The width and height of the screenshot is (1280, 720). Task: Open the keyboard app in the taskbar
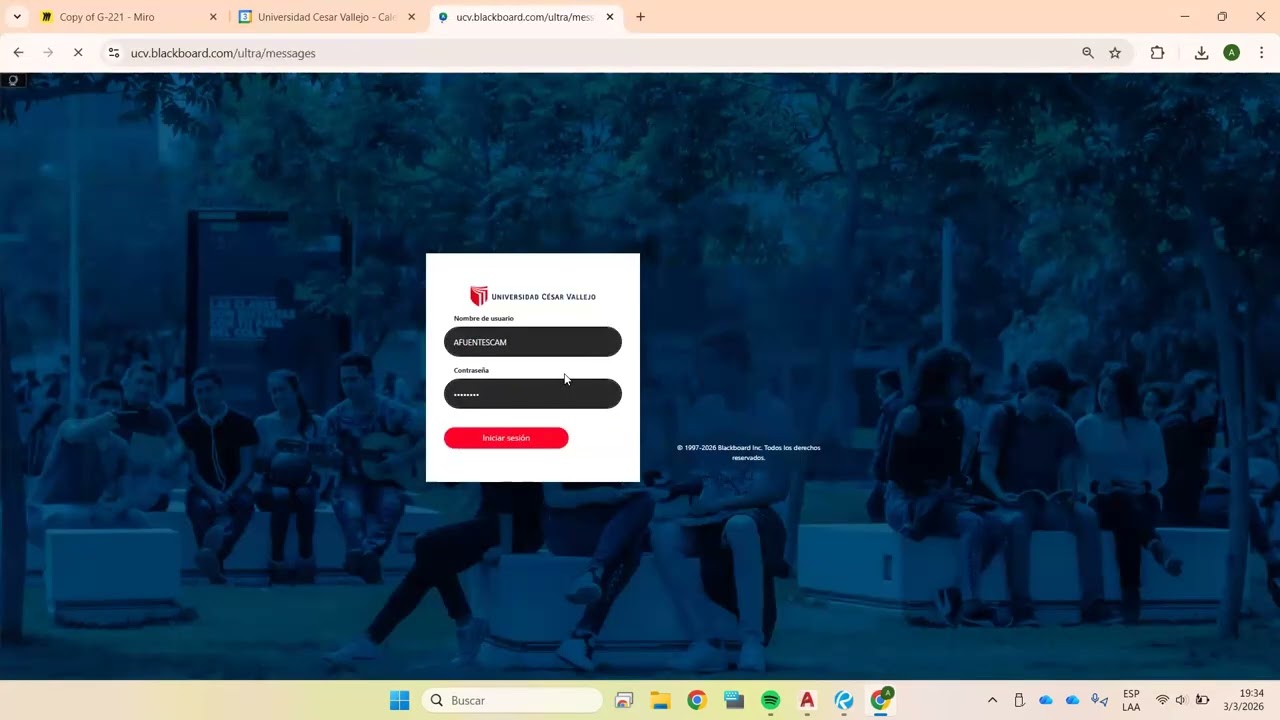(734, 700)
